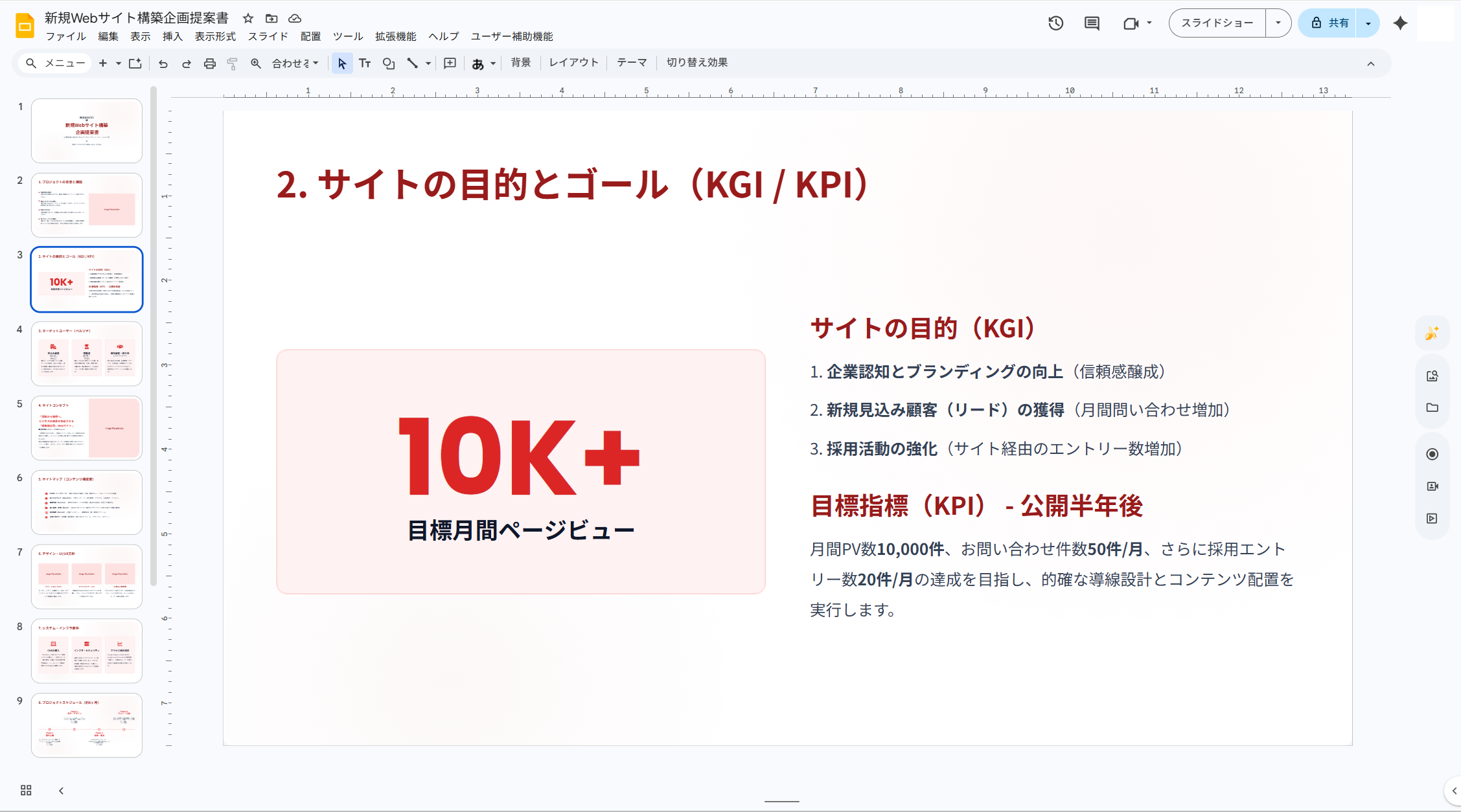This screenshot has width=1461, height=812.
Task: Expand the slideshow options arrow
Action: point(1278,23)
